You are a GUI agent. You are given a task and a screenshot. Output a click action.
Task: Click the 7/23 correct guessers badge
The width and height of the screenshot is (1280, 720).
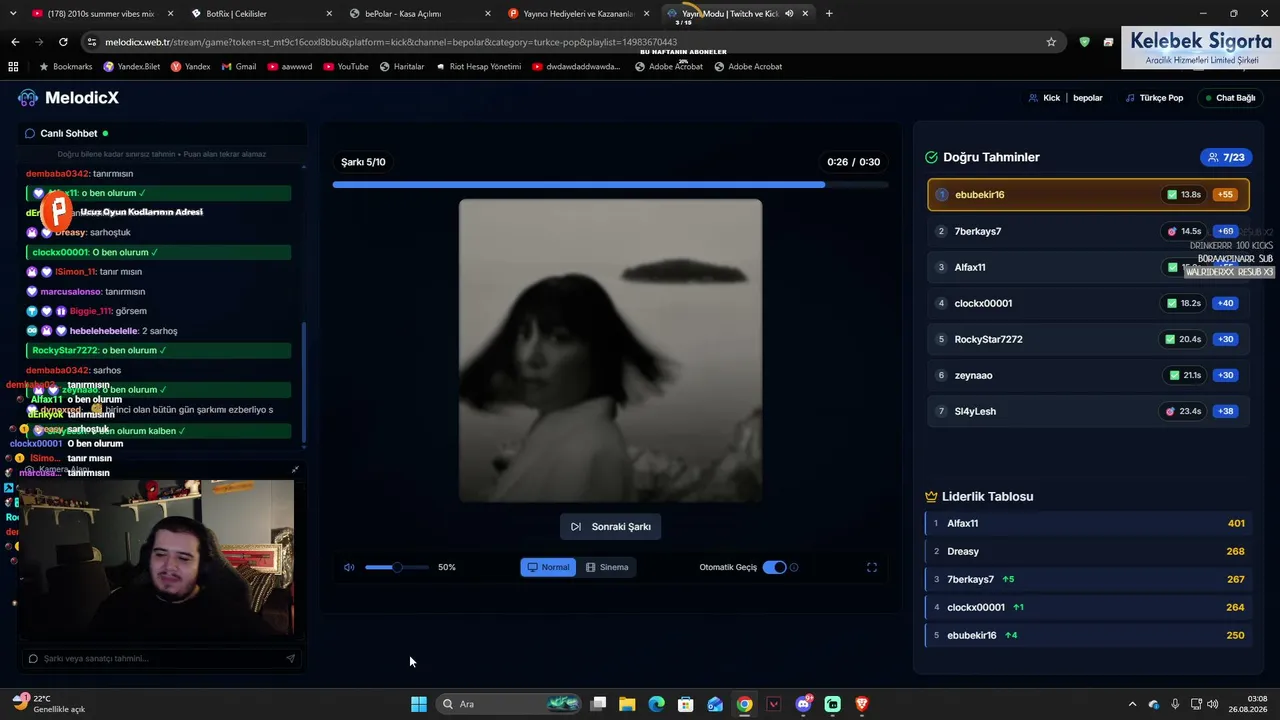coord(1226,157)
